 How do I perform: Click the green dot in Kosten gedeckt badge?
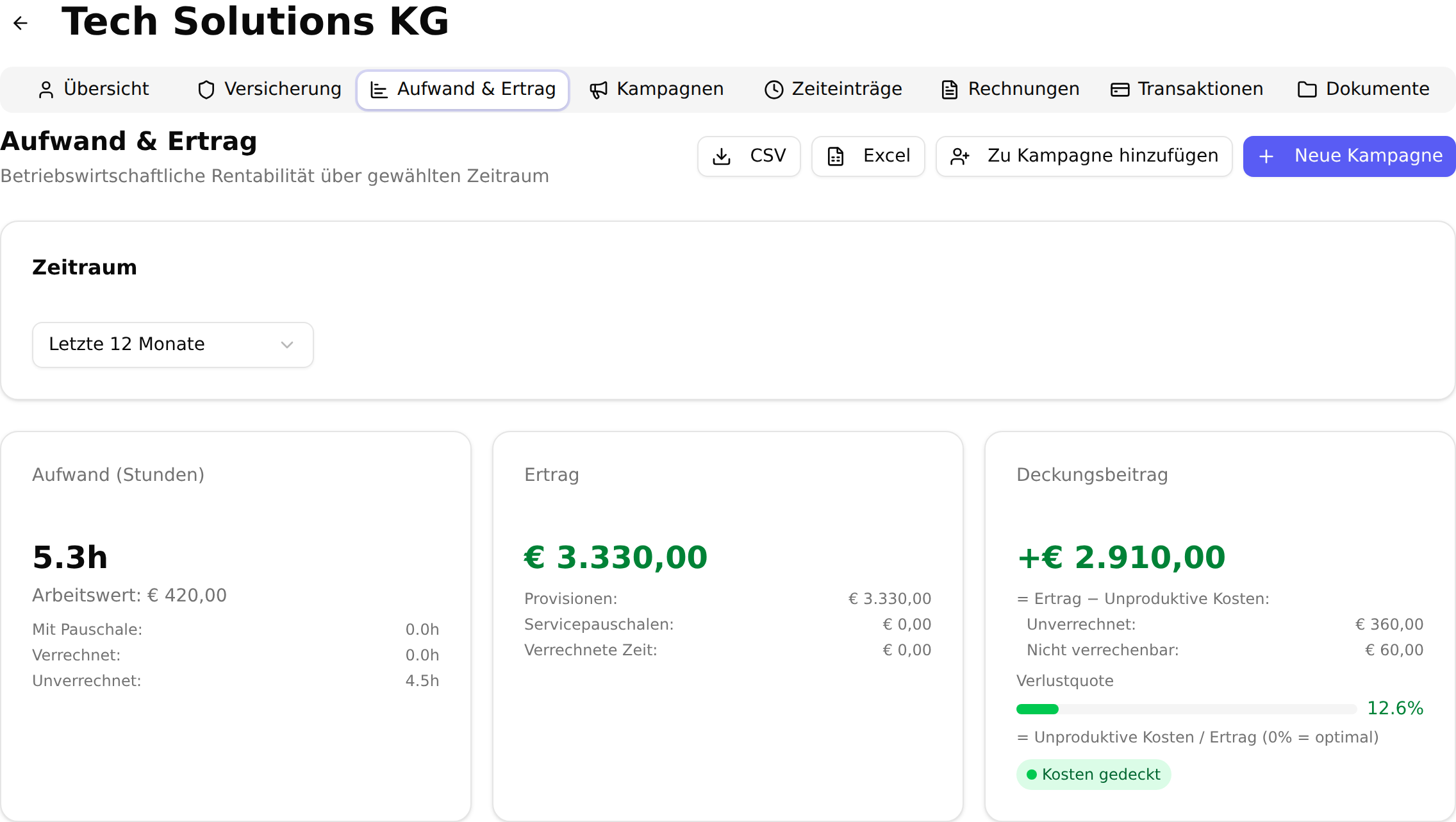[x=1032, y=775]
